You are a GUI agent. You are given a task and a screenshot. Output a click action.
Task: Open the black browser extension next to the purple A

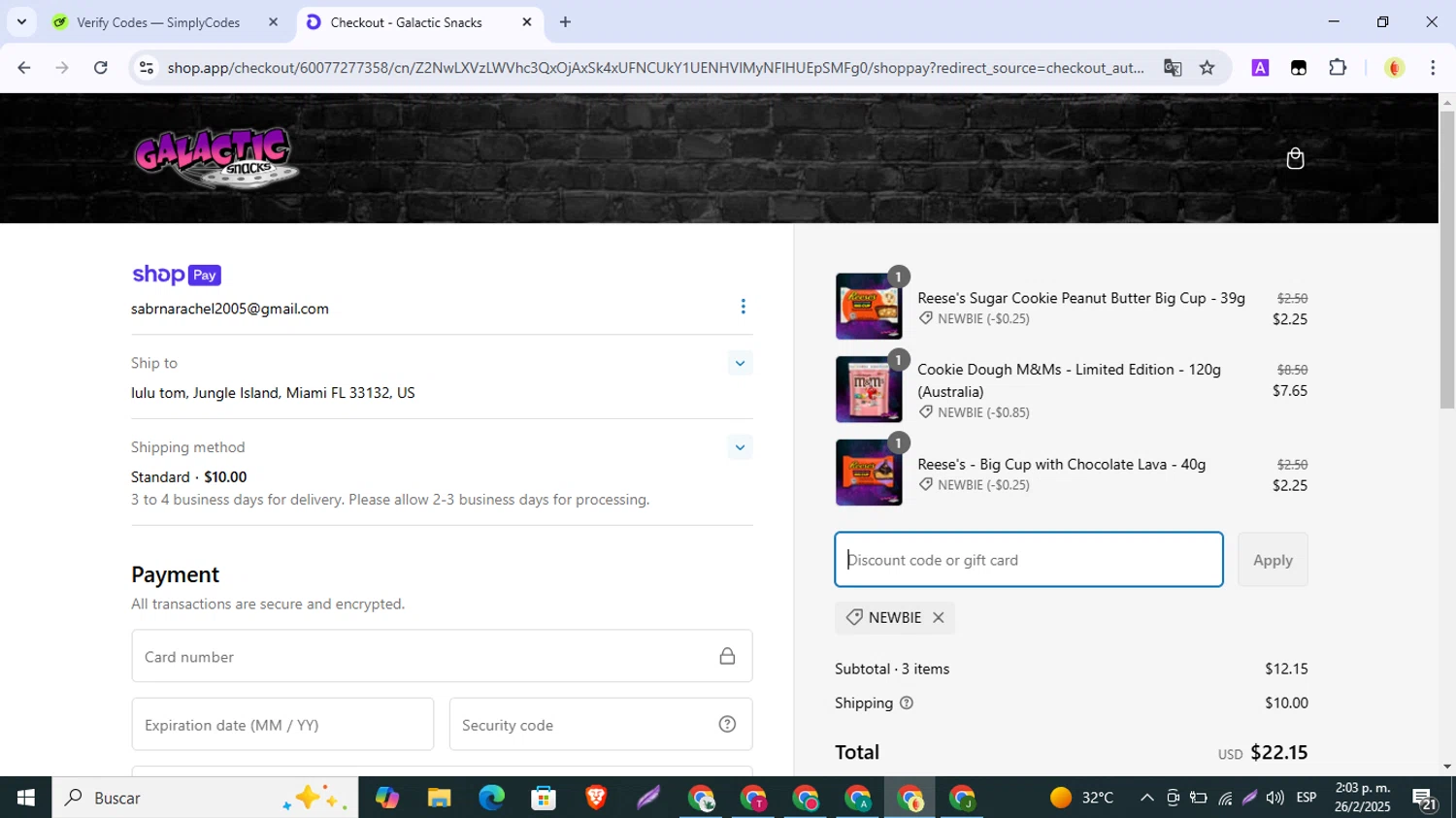click(1299, 68)
